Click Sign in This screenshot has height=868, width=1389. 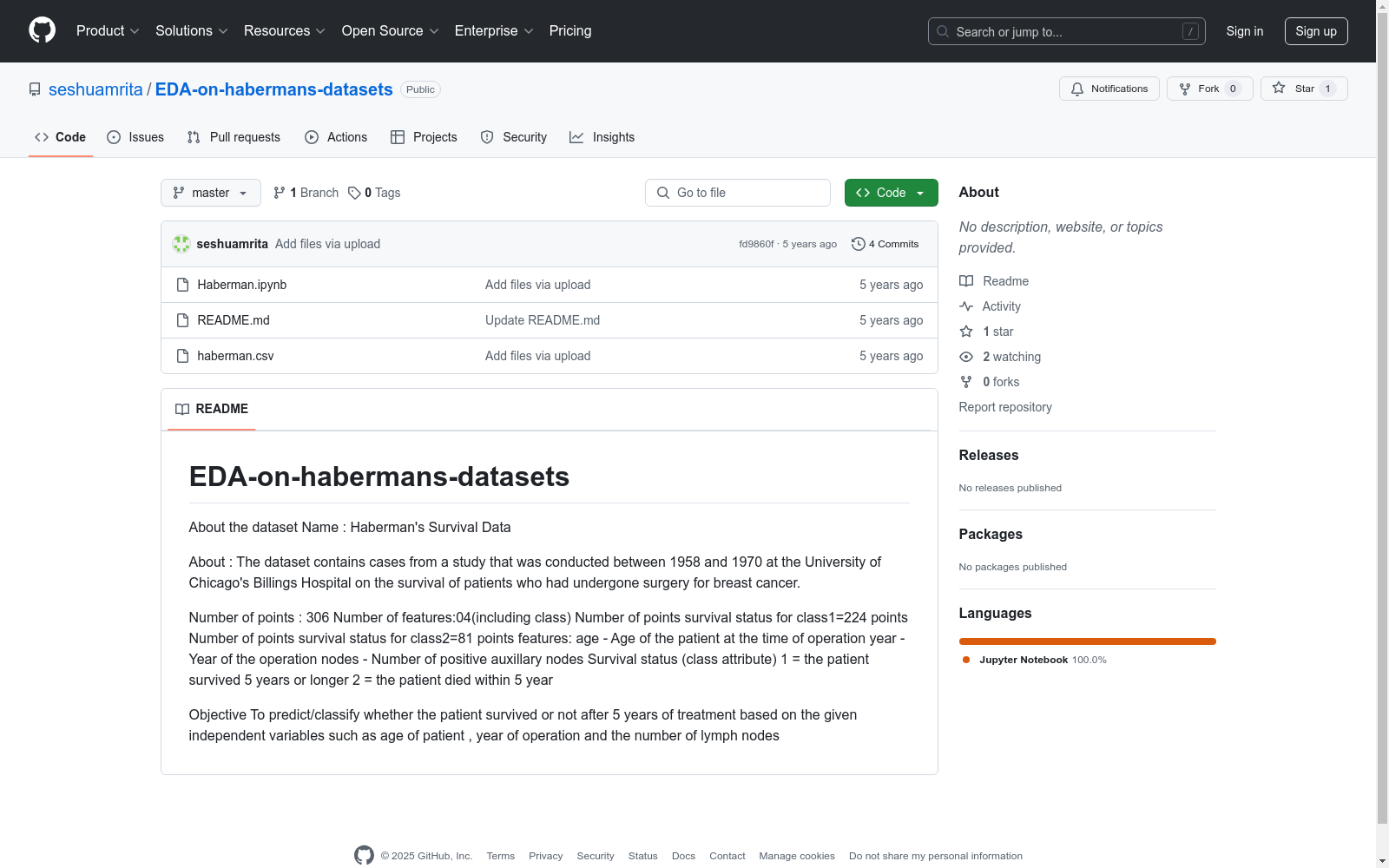coord(1245,31)
